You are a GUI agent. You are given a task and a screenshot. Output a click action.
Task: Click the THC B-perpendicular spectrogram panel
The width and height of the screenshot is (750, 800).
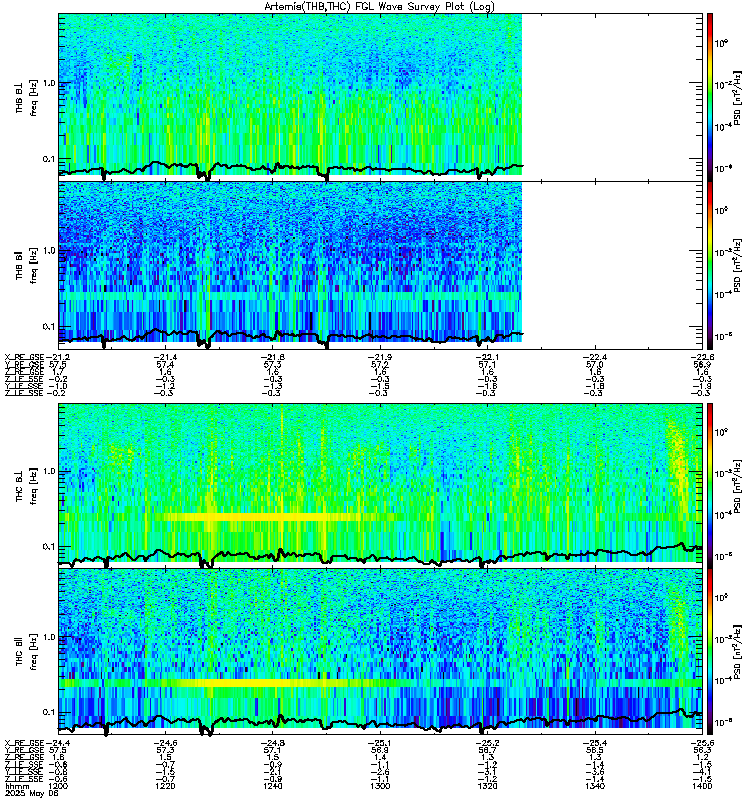coord(380,485)
